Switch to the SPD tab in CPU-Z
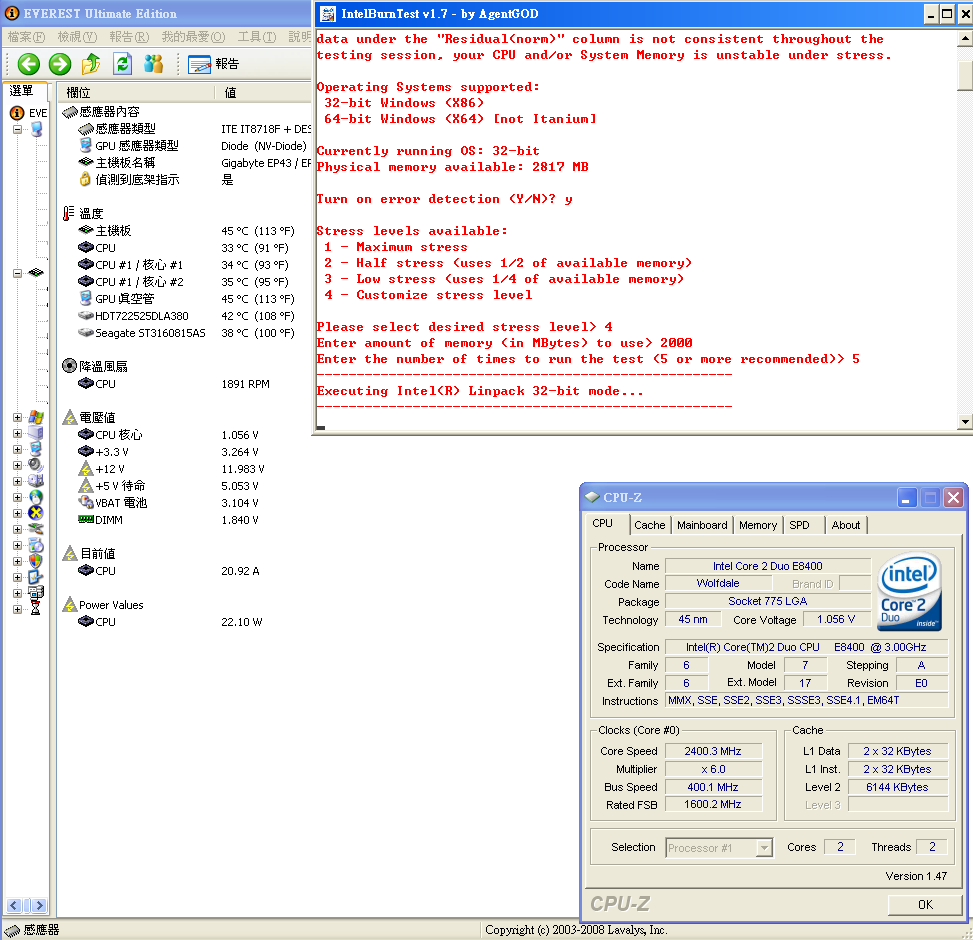 click(x=799, y=525)
